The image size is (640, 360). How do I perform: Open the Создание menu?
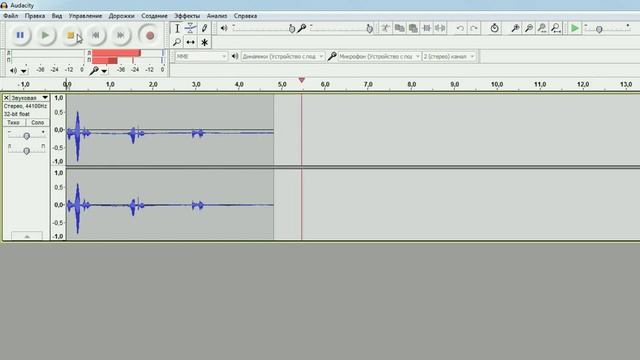click(154, 16)
